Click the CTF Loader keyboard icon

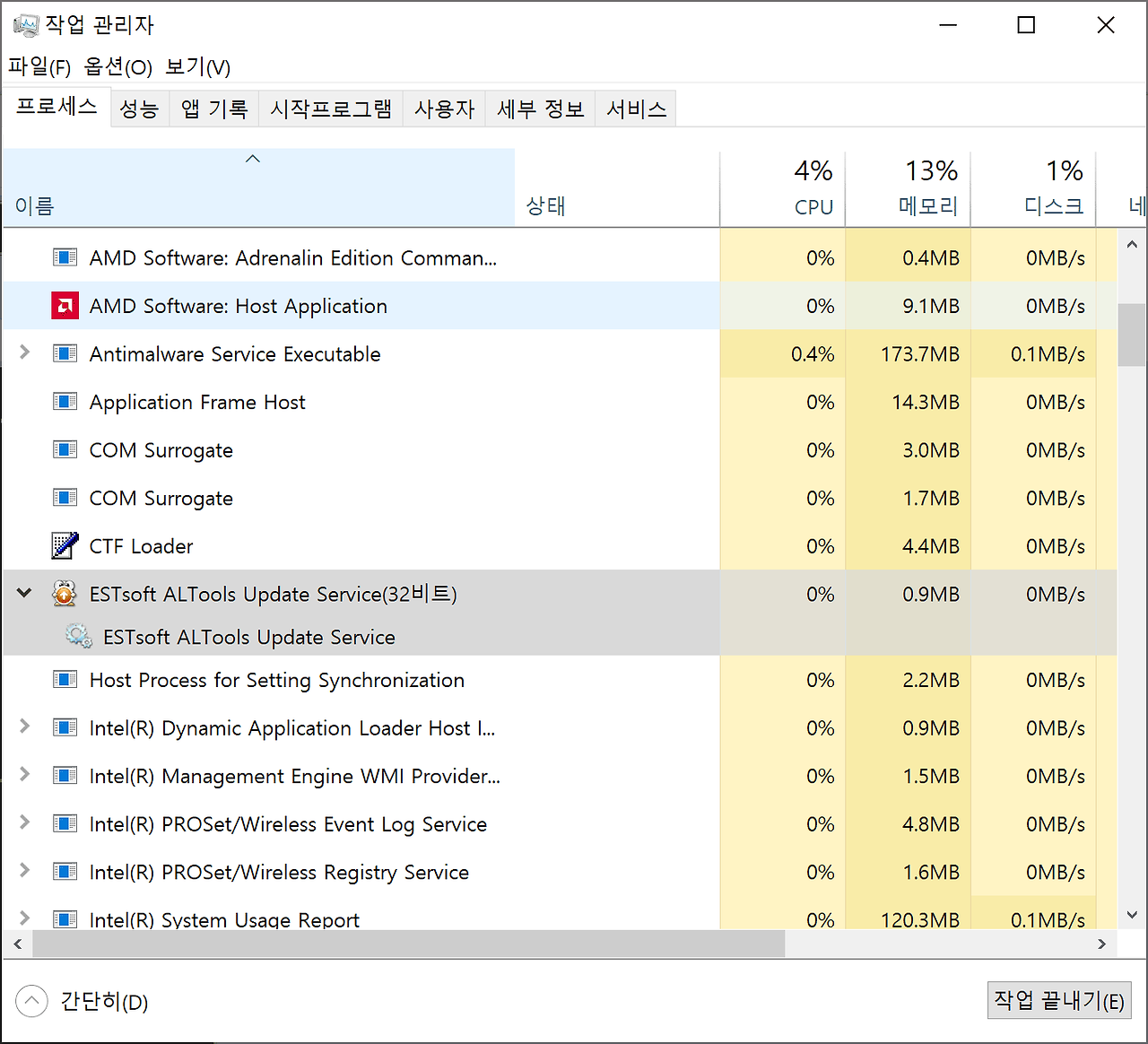tap(65, 545)
